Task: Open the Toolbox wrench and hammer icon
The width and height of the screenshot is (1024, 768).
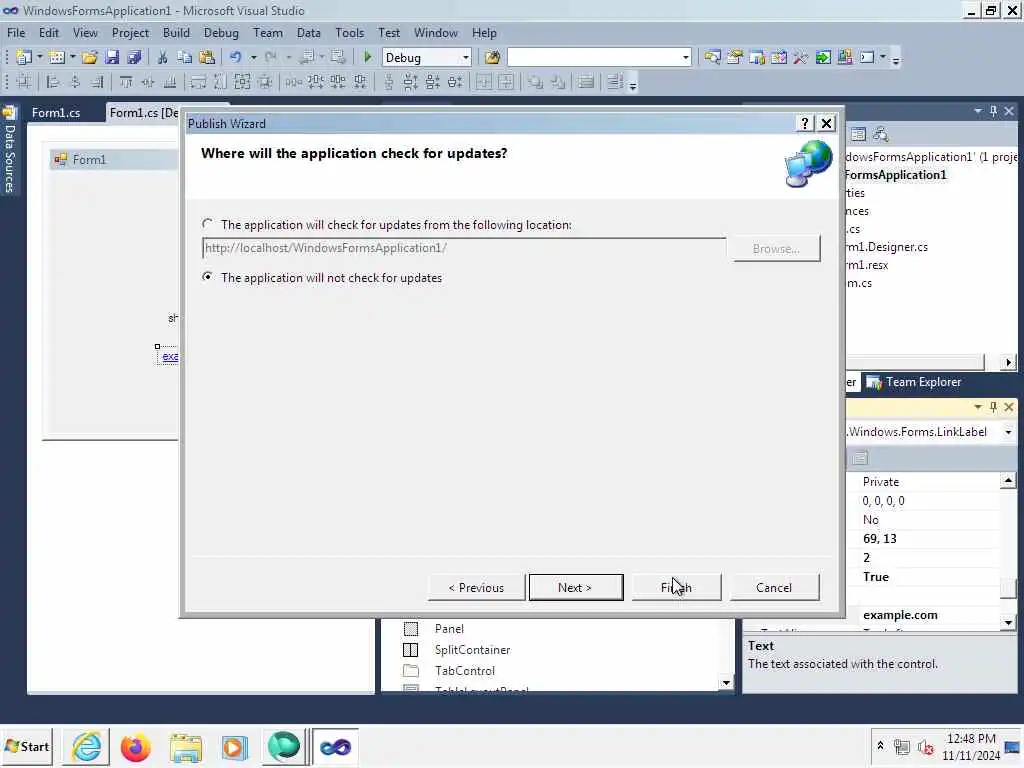Action: point(801,57)
